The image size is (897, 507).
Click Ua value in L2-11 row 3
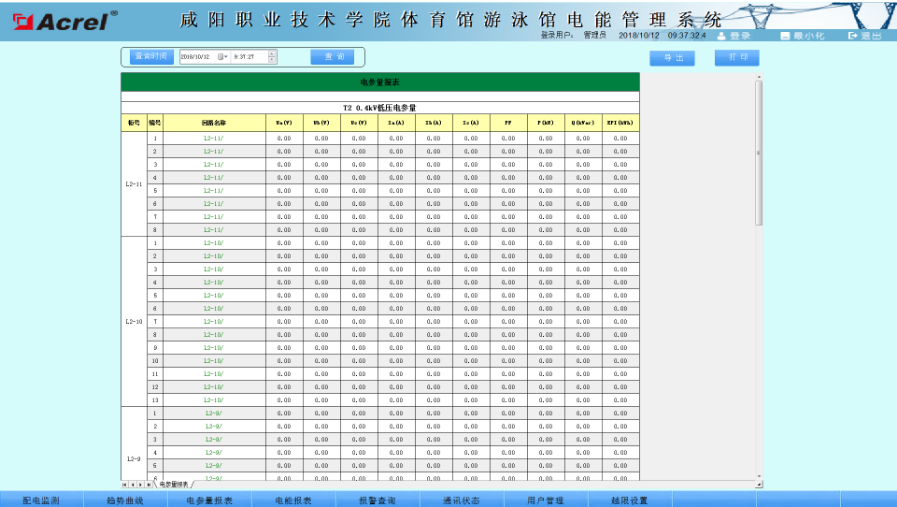[x=284, y=165]
